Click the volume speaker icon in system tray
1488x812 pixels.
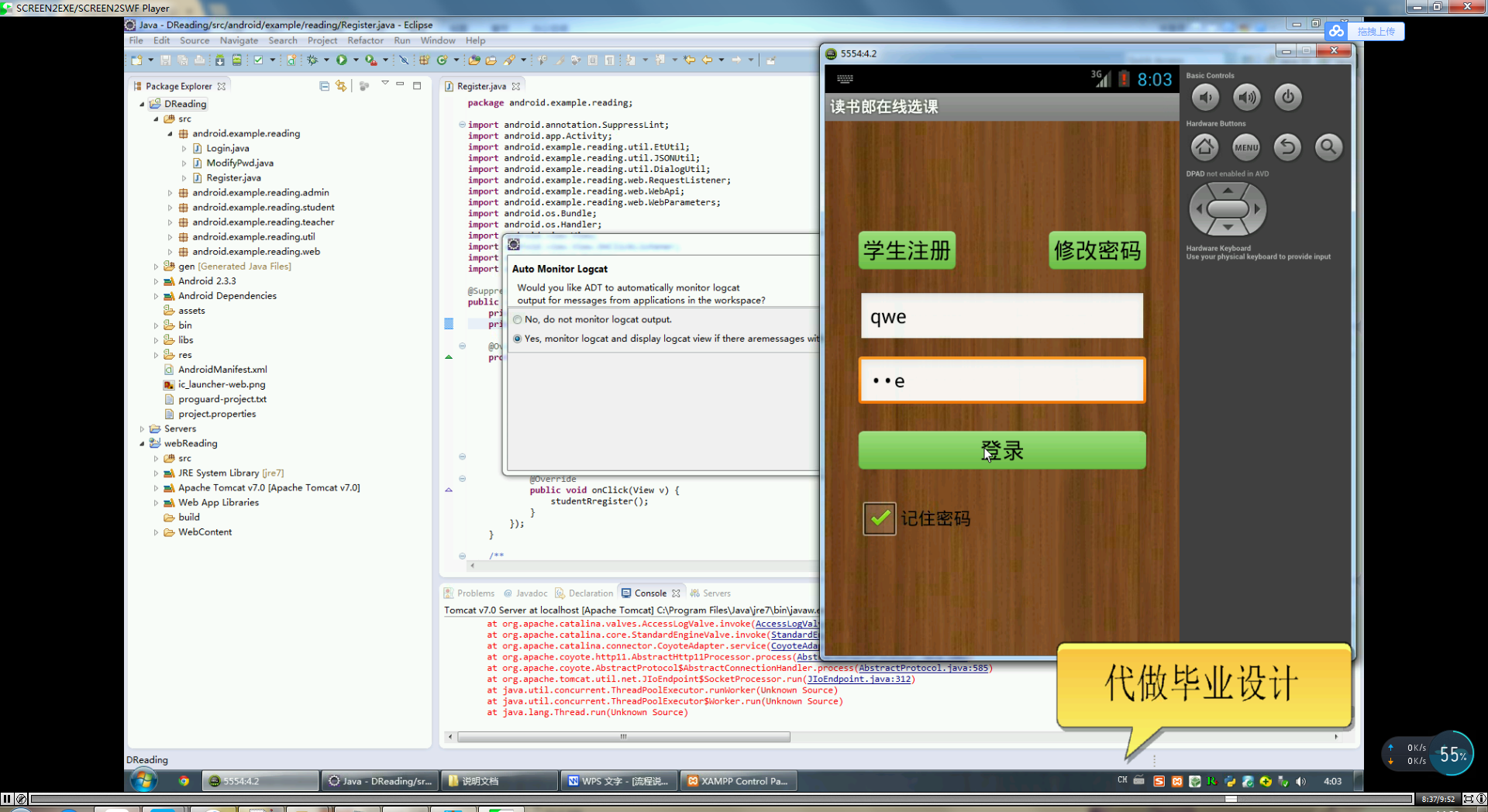1301,781
